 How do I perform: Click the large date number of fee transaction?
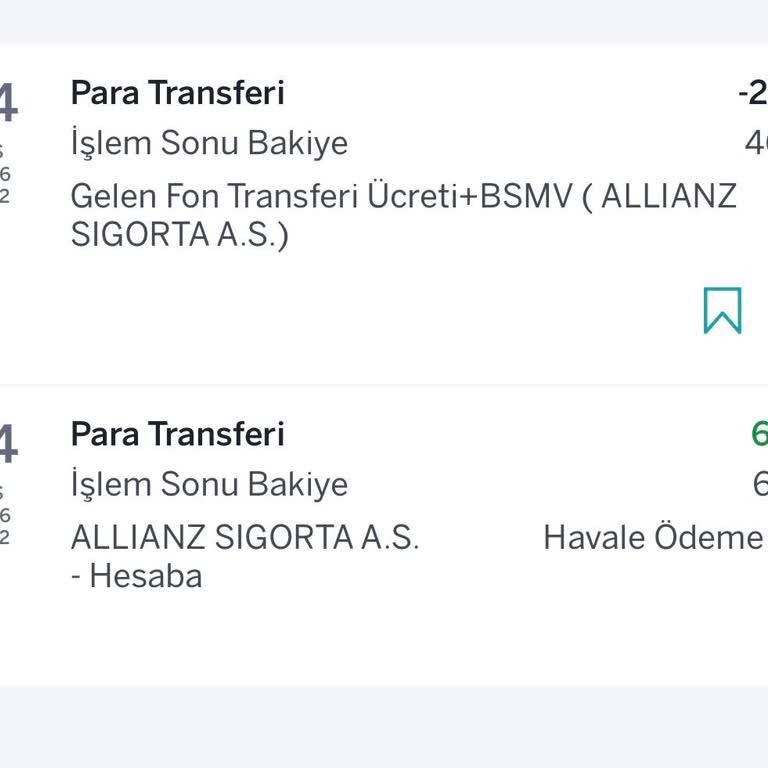pos(8,103)
